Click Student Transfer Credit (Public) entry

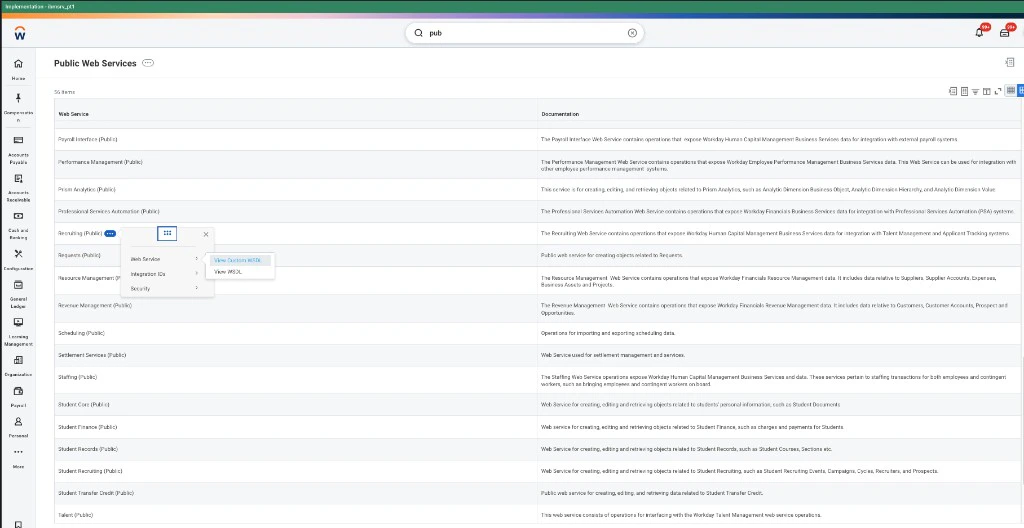95,493
